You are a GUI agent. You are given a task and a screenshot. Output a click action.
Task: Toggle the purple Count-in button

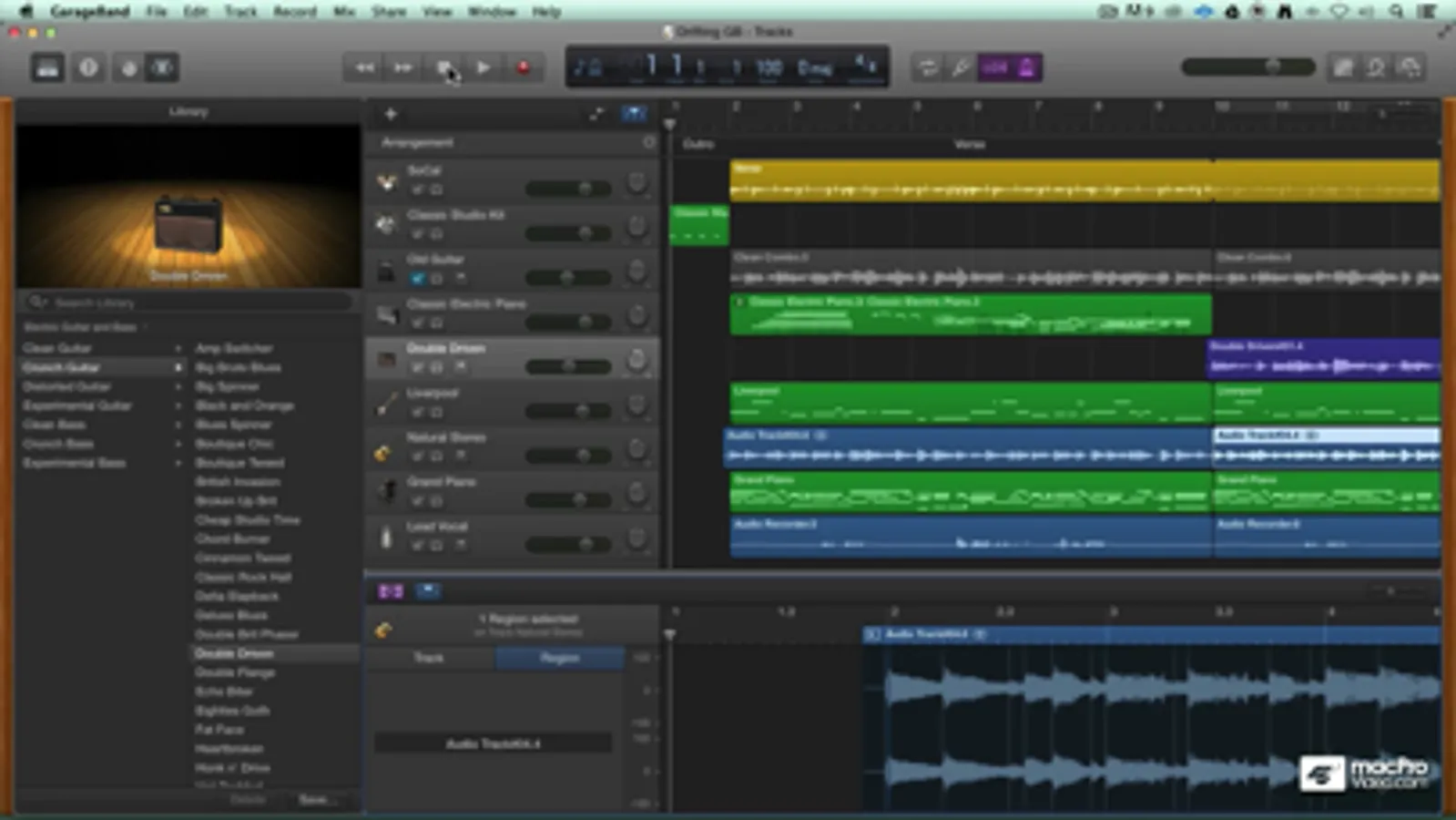994,67
